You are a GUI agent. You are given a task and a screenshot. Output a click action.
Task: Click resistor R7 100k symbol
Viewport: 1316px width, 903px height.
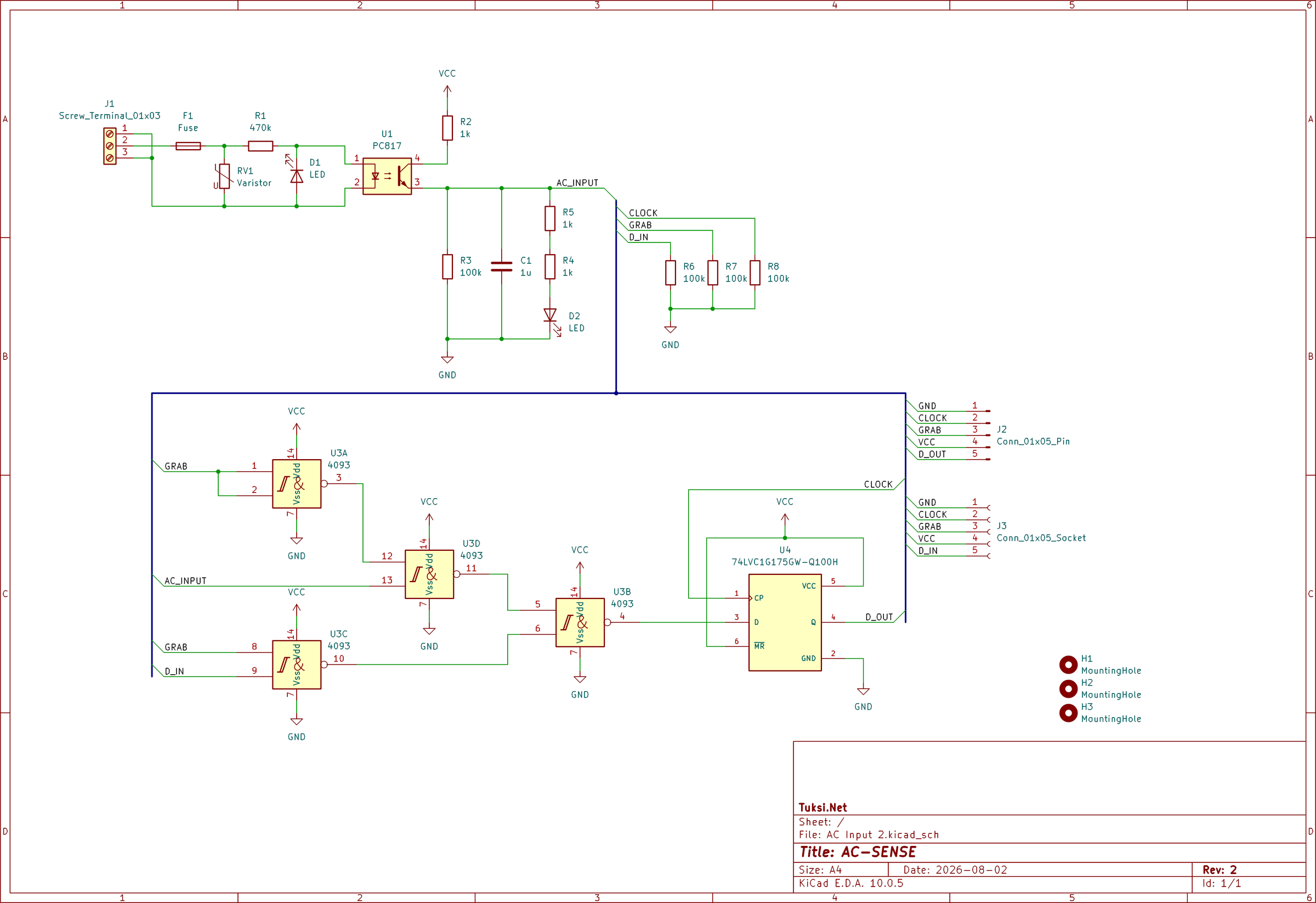[x=713, y=273]
